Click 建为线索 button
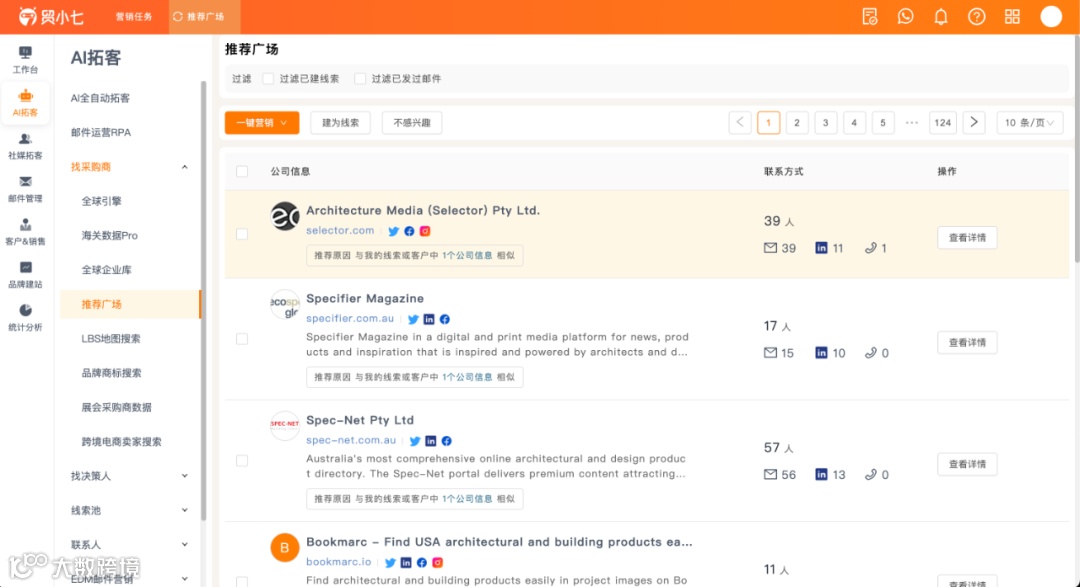 [x=340, y=123]
